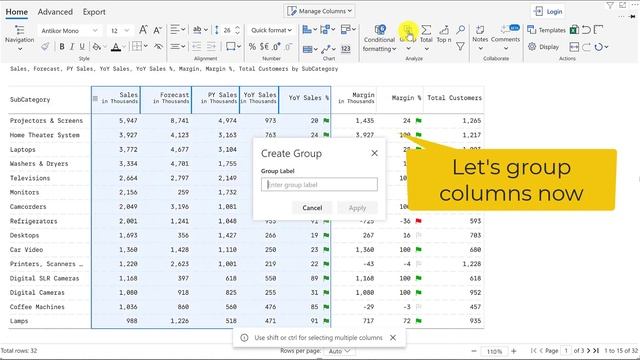Decrease font size with small A
Viewport: 640px width, 360px height.
tap(158, 30)
